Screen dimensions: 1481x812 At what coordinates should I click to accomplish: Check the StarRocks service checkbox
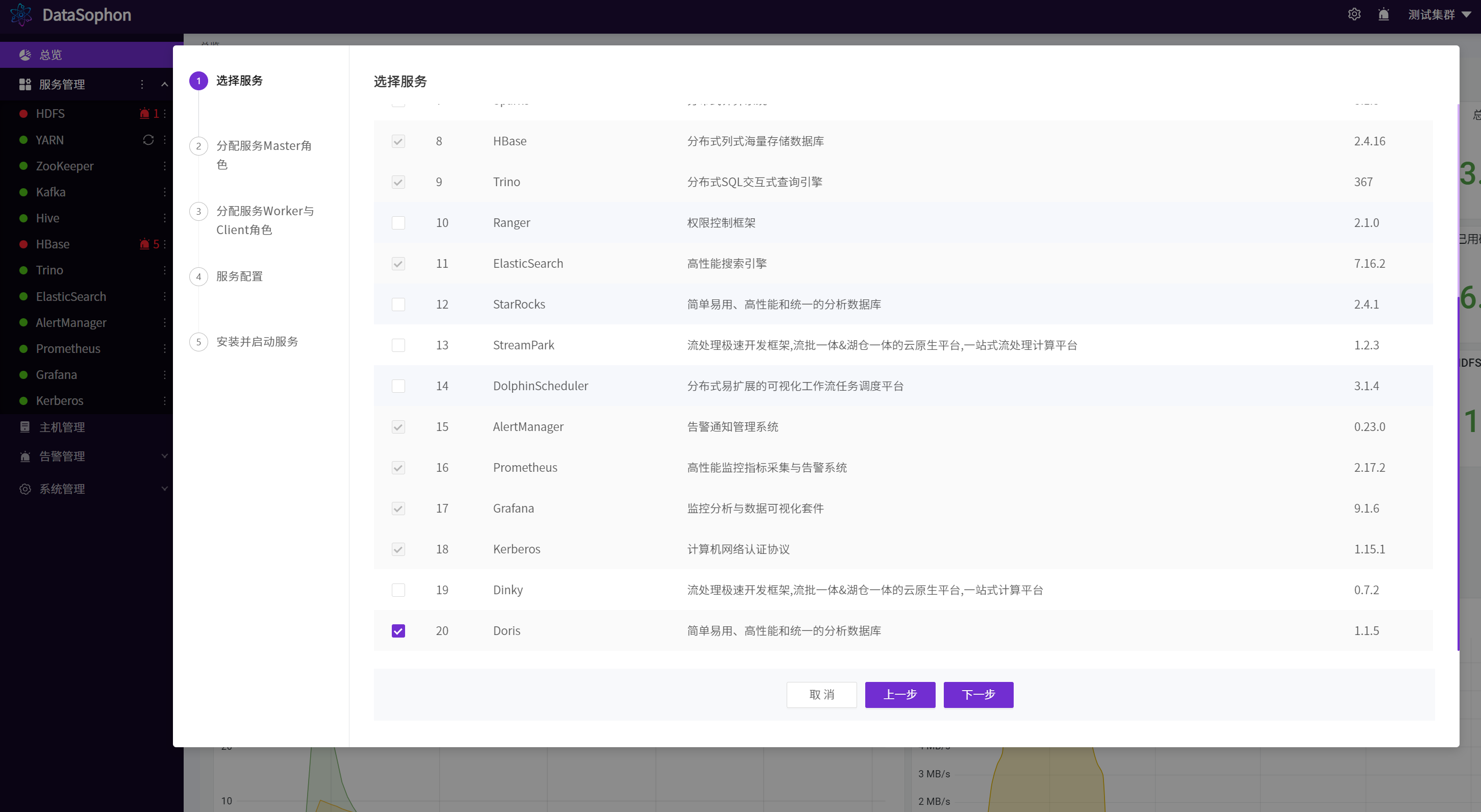pyautogui.click(x=398, y=304)
